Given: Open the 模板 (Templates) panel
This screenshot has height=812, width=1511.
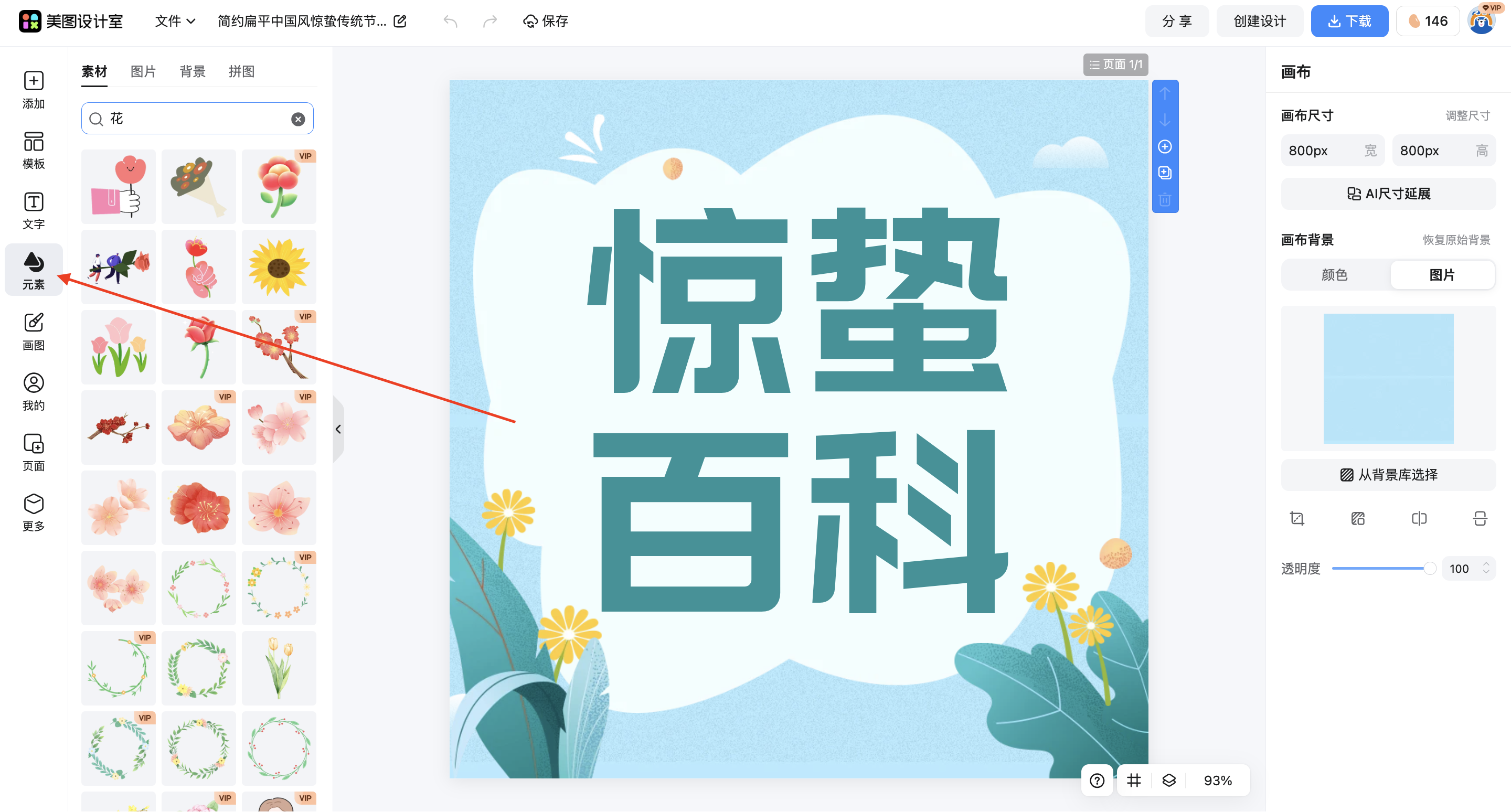Looking at the screenshot, I should pyautogui.click(x=34, y=149).
